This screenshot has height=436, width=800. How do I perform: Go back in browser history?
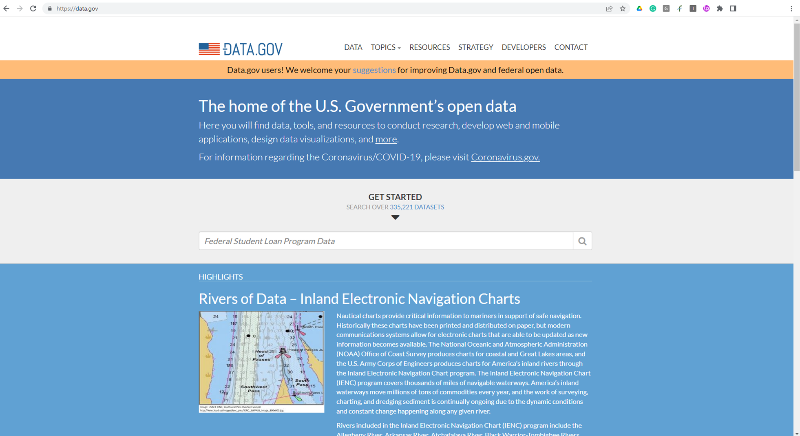click(x=6, y=9)
